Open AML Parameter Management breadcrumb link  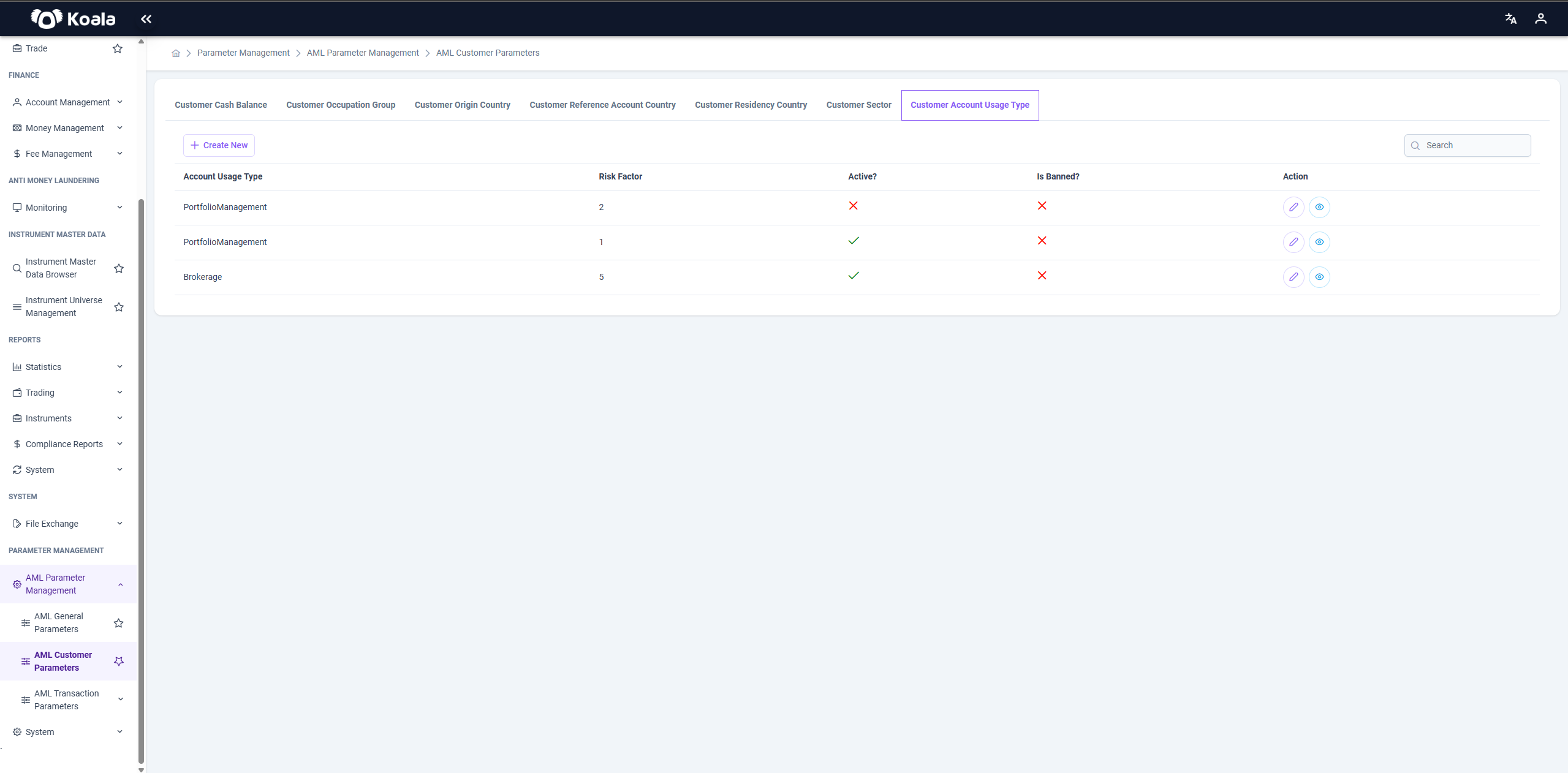click(x=363, y=53)
